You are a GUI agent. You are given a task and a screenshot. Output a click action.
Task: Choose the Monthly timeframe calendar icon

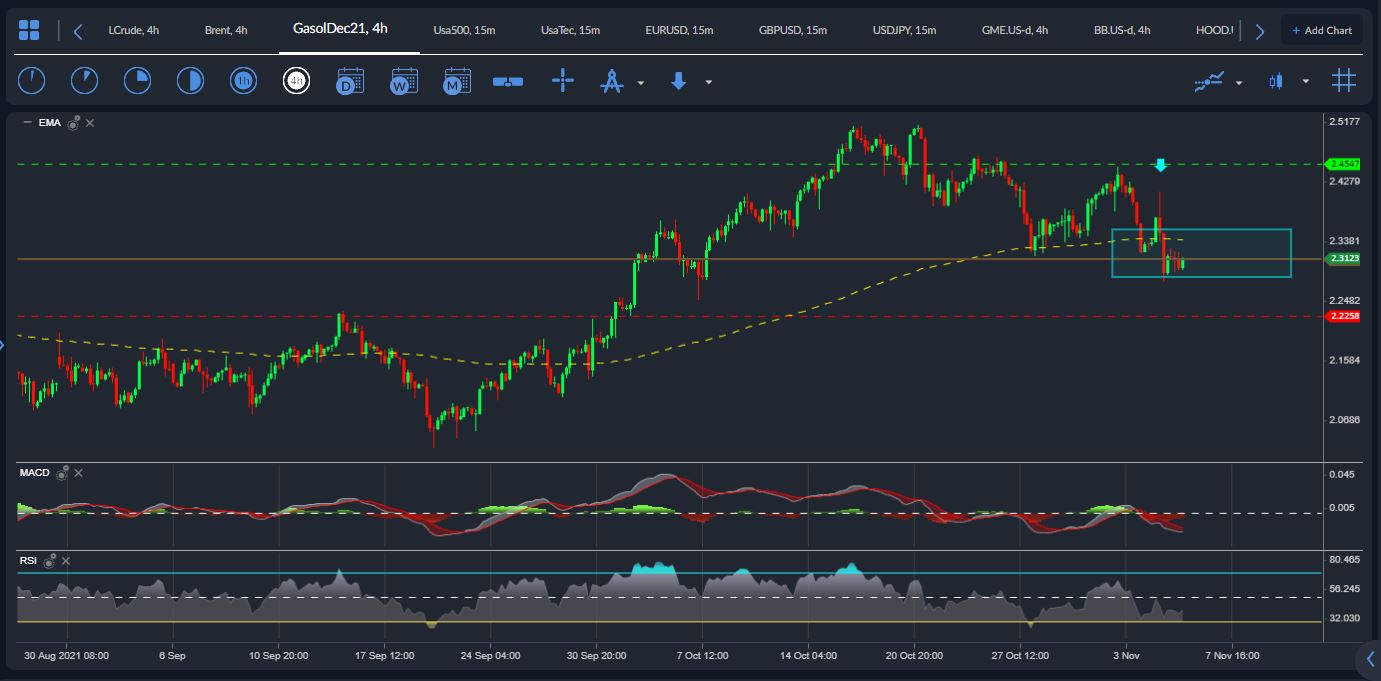457,81
